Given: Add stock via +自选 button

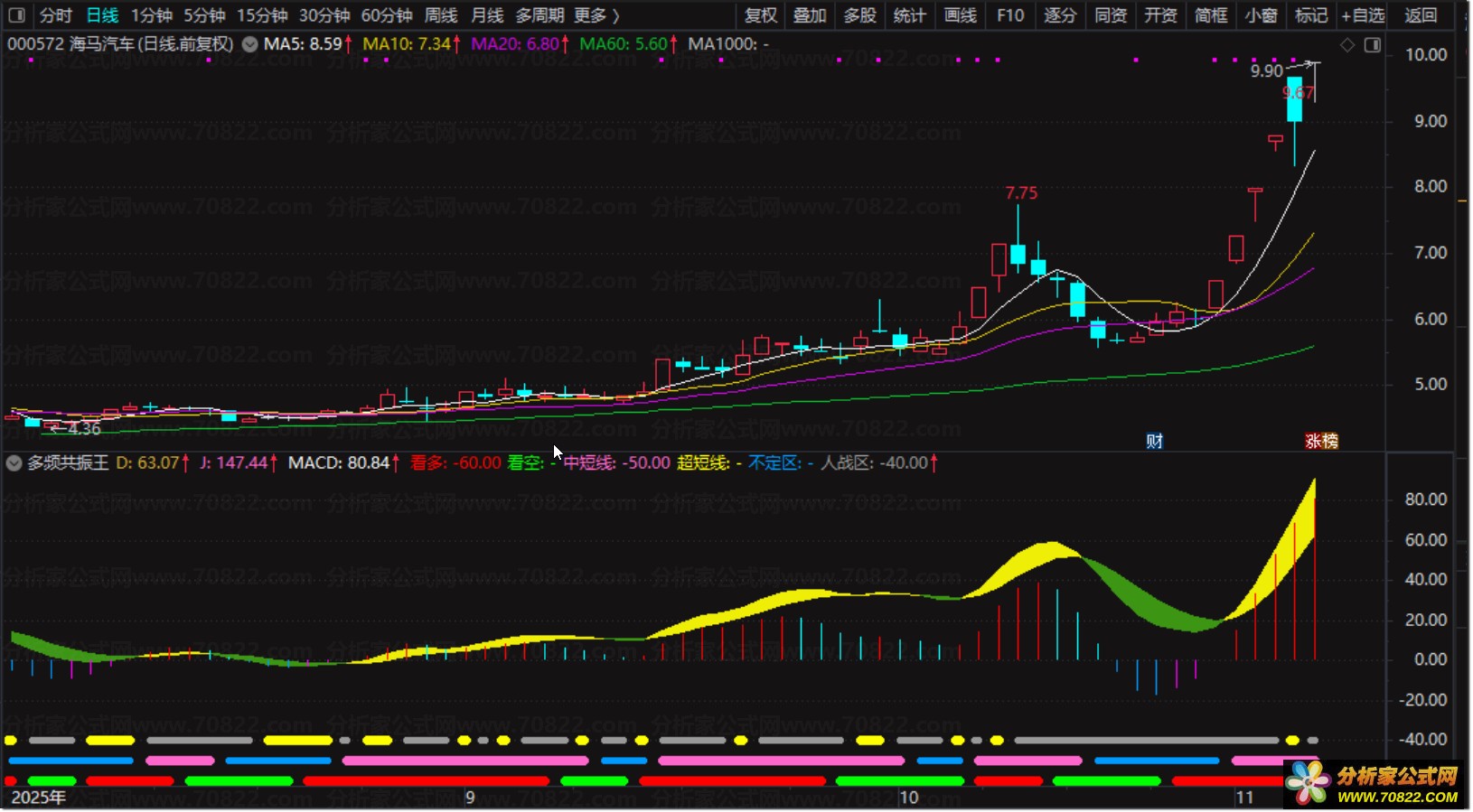Looking at the screenshot, I should point(1362,15).
